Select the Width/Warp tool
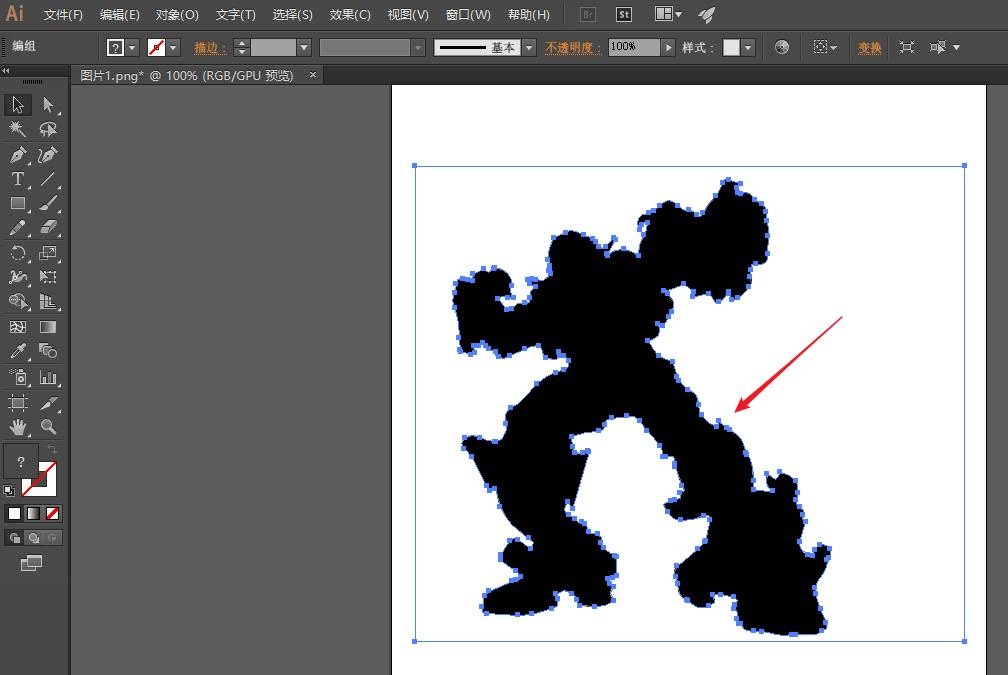The width and height of the screenshot is (1008, 675). pos(18,277)
